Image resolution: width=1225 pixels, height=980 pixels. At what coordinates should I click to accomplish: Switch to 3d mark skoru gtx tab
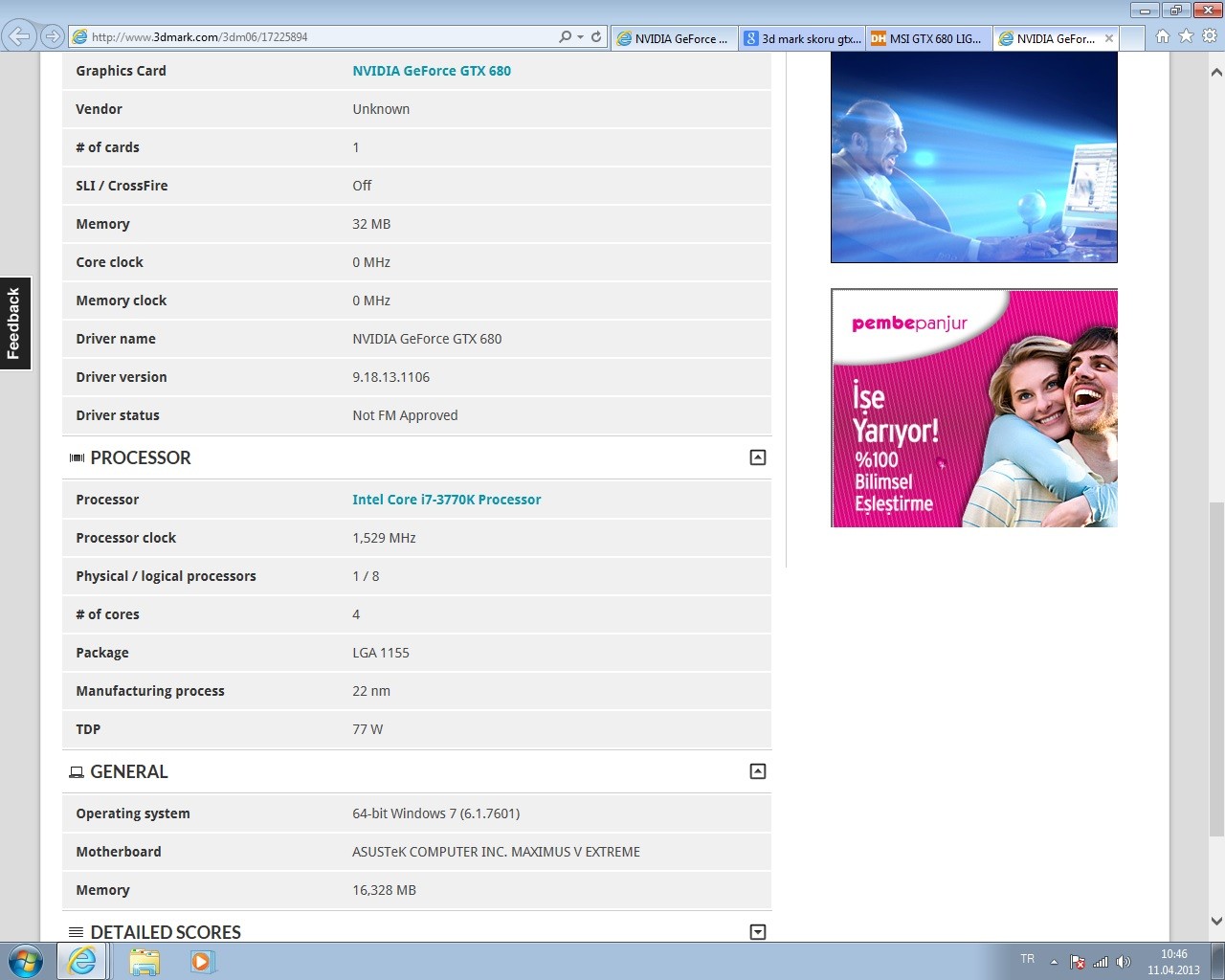(802, 38)
